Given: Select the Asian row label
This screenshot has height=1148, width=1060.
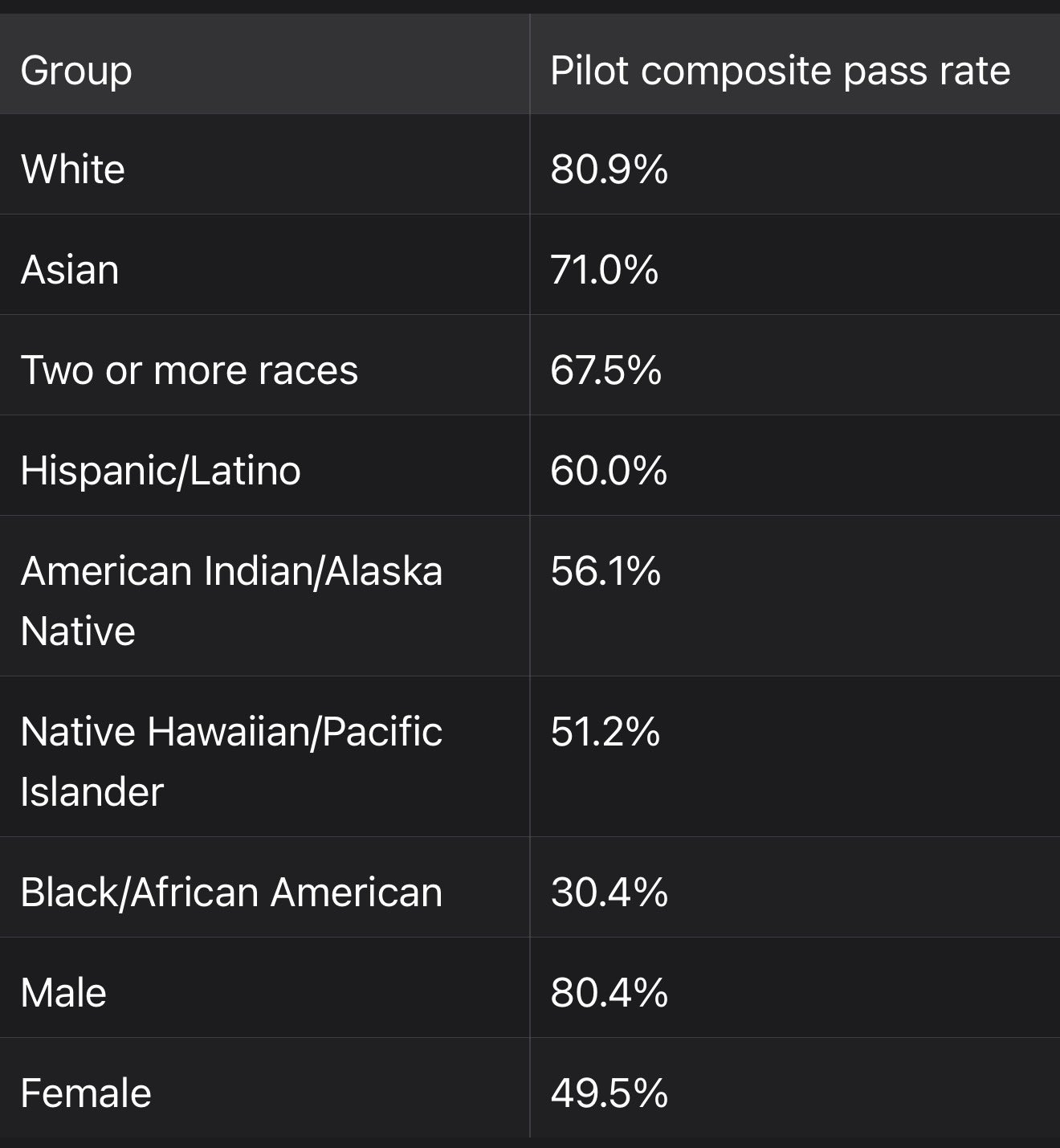Looking at the screenshot, I should point(70,270).
